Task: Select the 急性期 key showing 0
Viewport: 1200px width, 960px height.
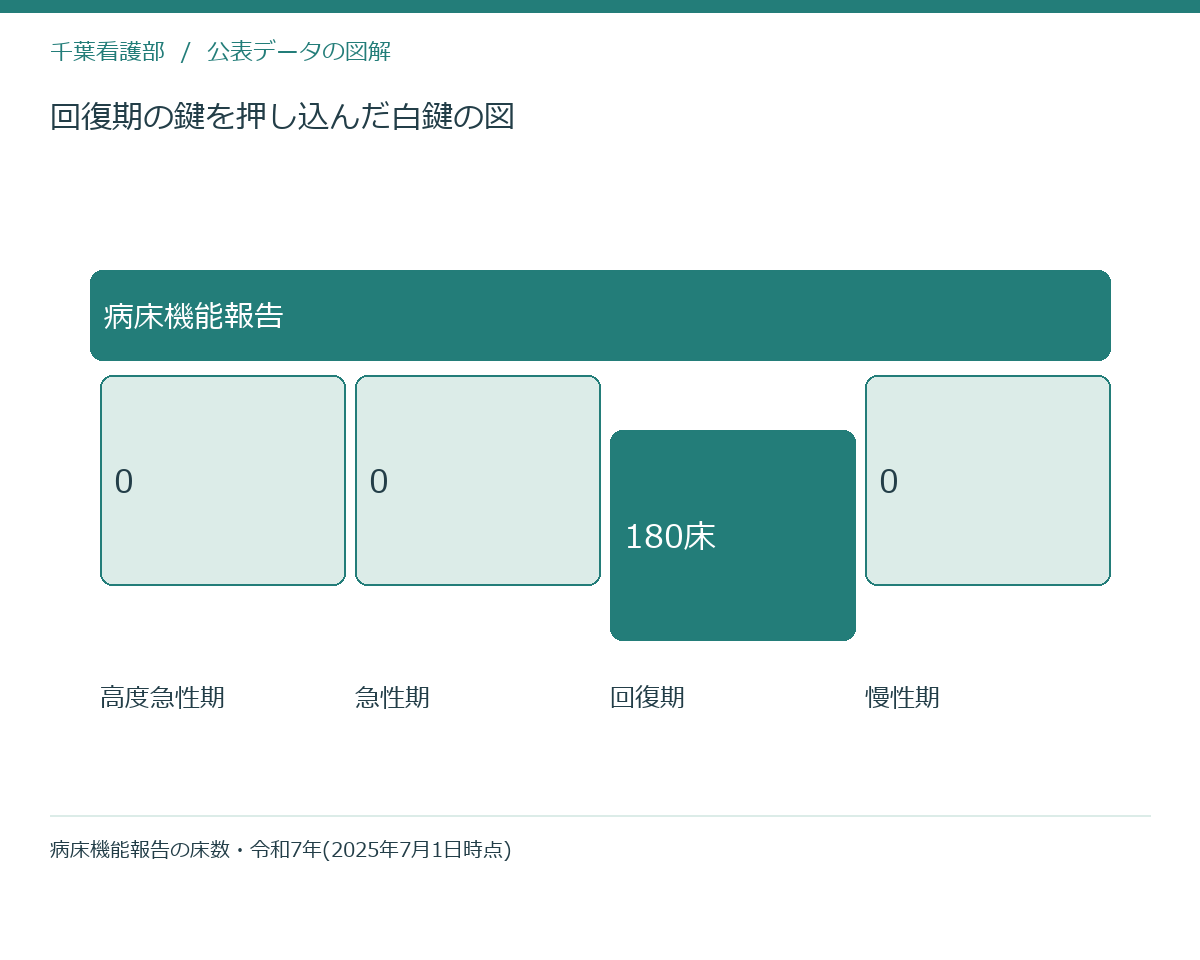Action: [478, 481]
